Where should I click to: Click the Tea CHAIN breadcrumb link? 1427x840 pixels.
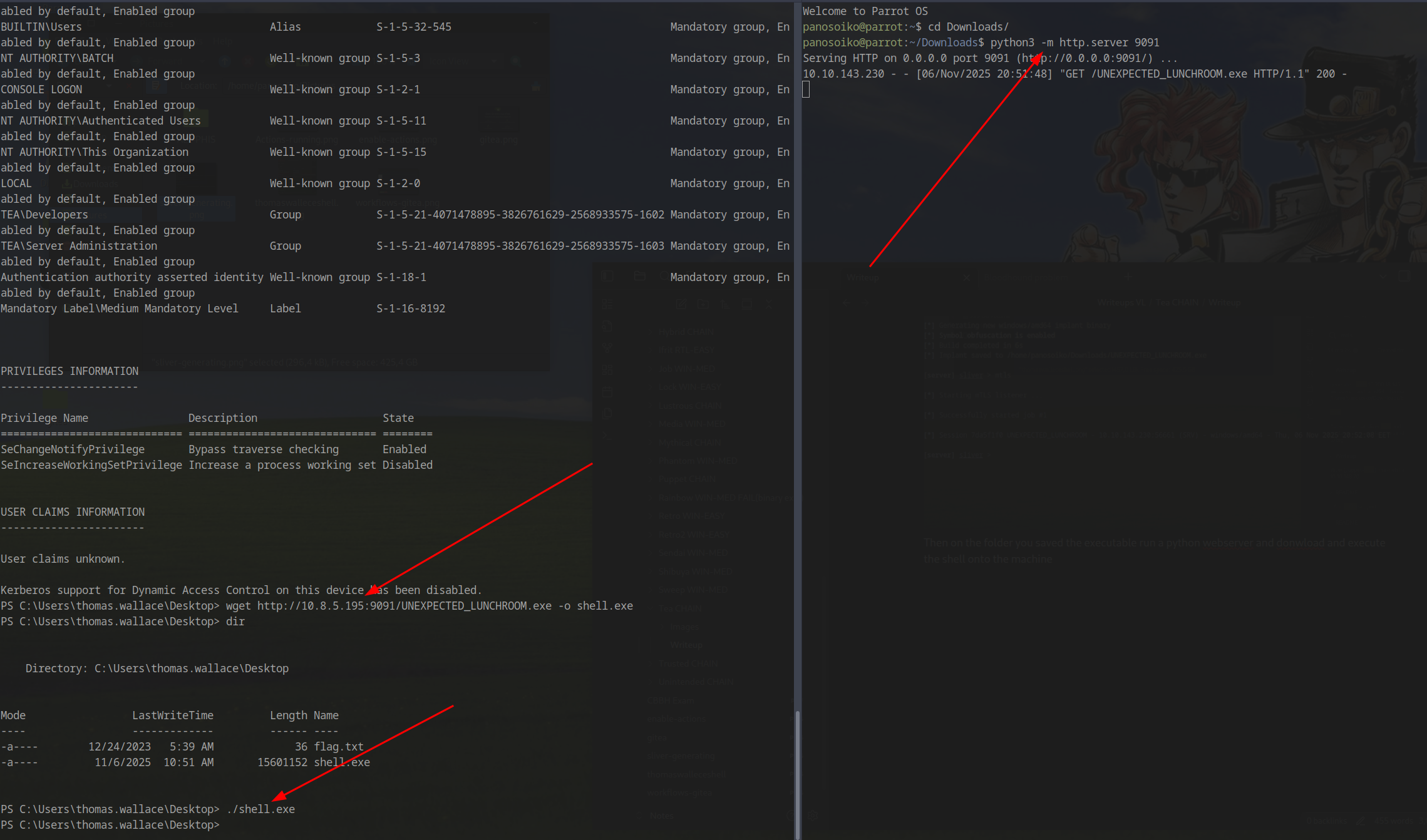tap(1177, 302)
